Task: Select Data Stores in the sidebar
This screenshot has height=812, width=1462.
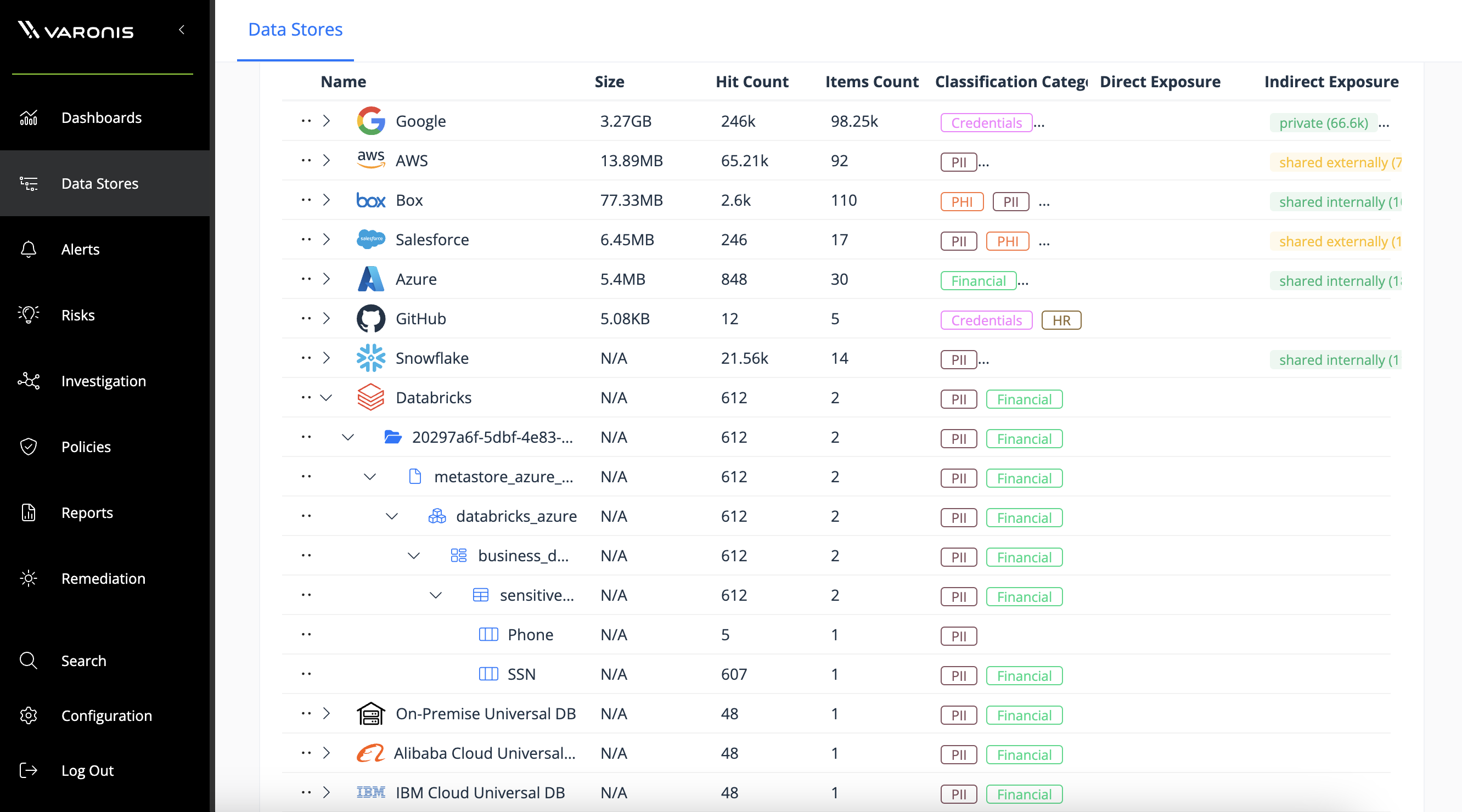Action: click(105, 183)
